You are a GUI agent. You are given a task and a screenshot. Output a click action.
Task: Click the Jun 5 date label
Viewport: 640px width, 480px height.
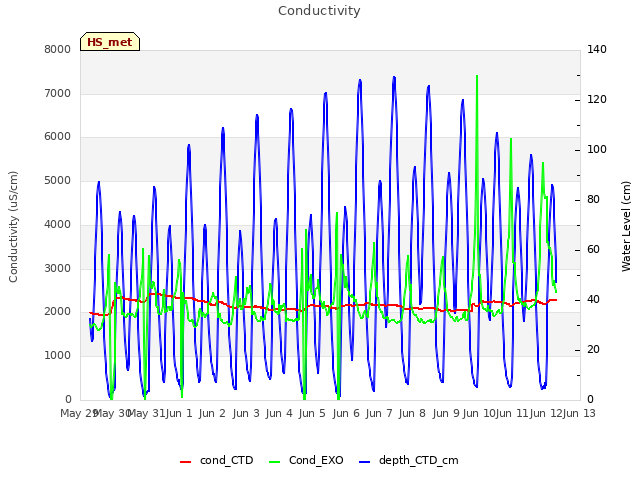coord(312,413)
